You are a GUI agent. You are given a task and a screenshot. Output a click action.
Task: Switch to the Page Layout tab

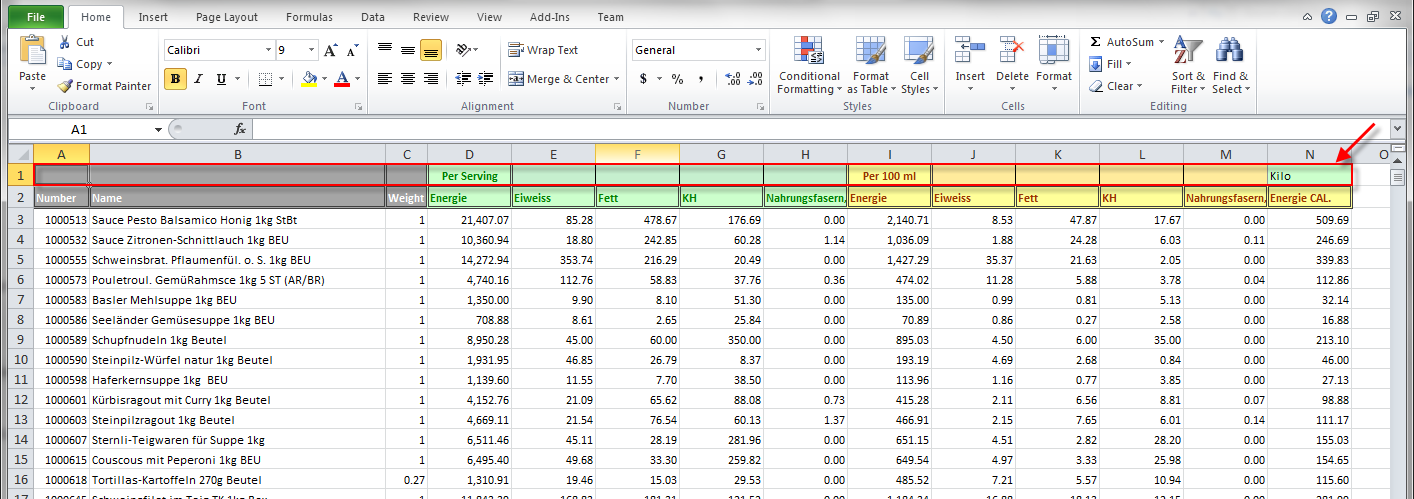tap(226, 17)
